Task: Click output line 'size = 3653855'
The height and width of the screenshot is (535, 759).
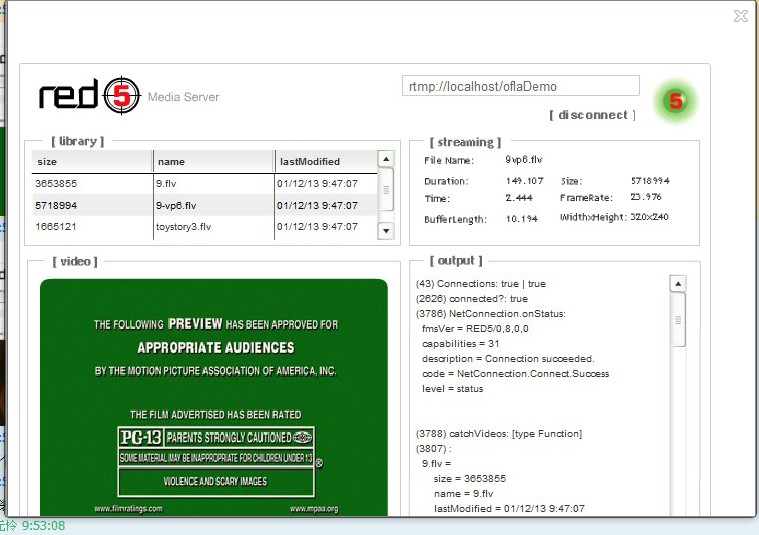Action: (470, 479)
